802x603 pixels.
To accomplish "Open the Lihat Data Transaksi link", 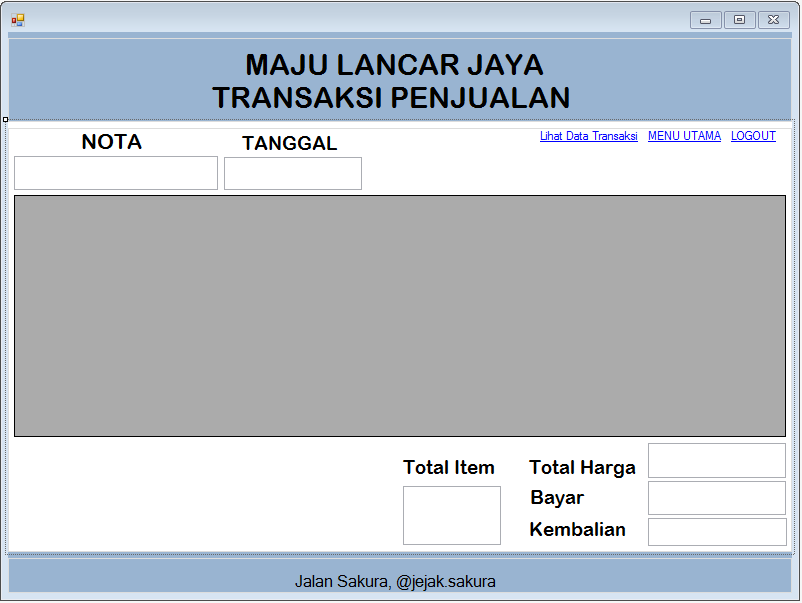I will (x=588, y=136).
